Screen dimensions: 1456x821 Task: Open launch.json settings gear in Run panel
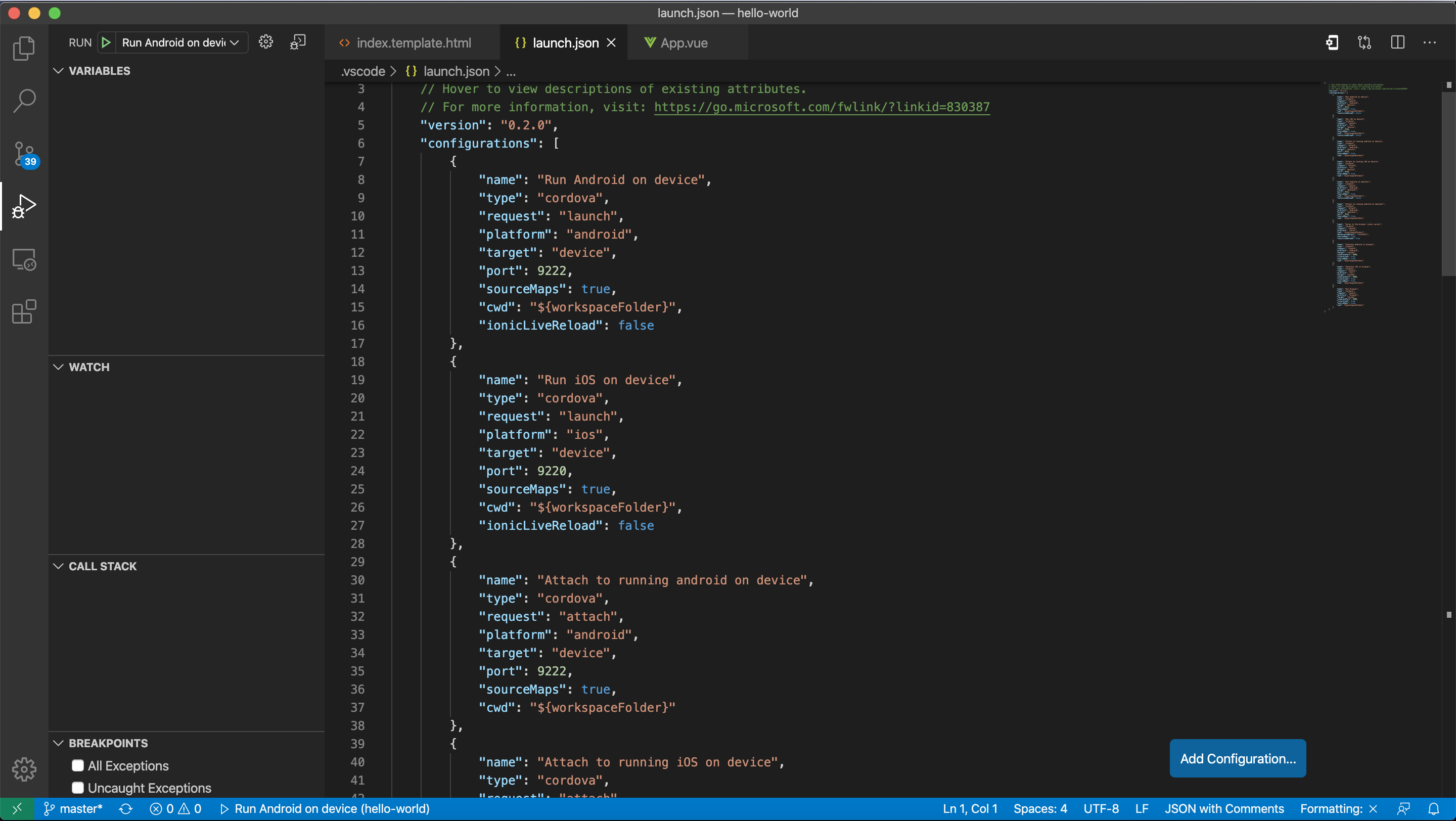coord(265,41)
